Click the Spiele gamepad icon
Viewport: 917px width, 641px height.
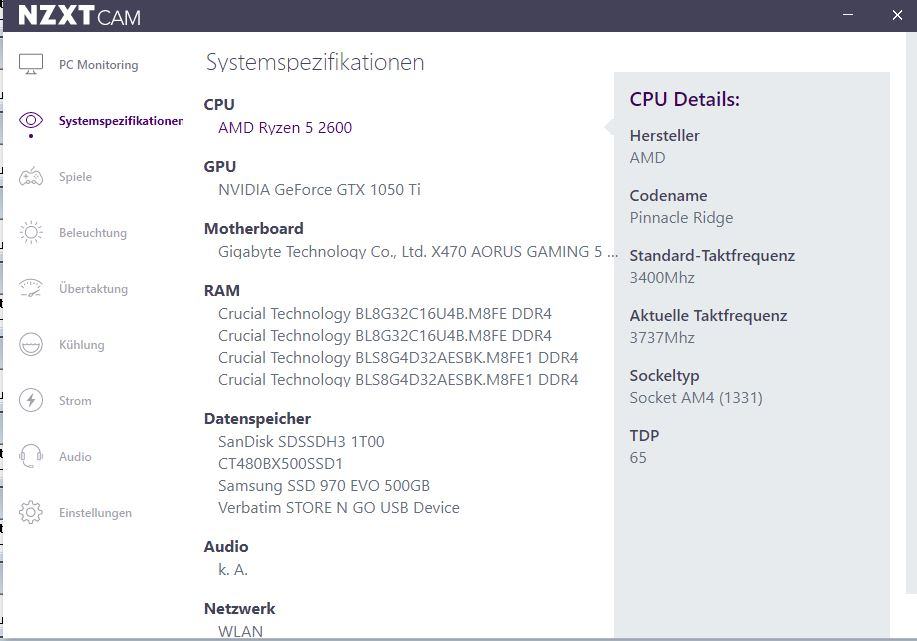point(31,177)
